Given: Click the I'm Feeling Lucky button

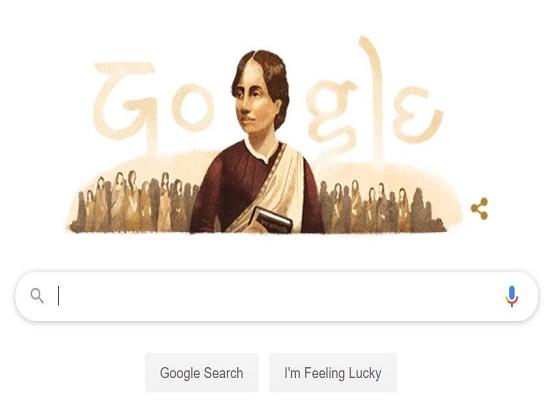Looking at the screenshot, I should point(333,373).
